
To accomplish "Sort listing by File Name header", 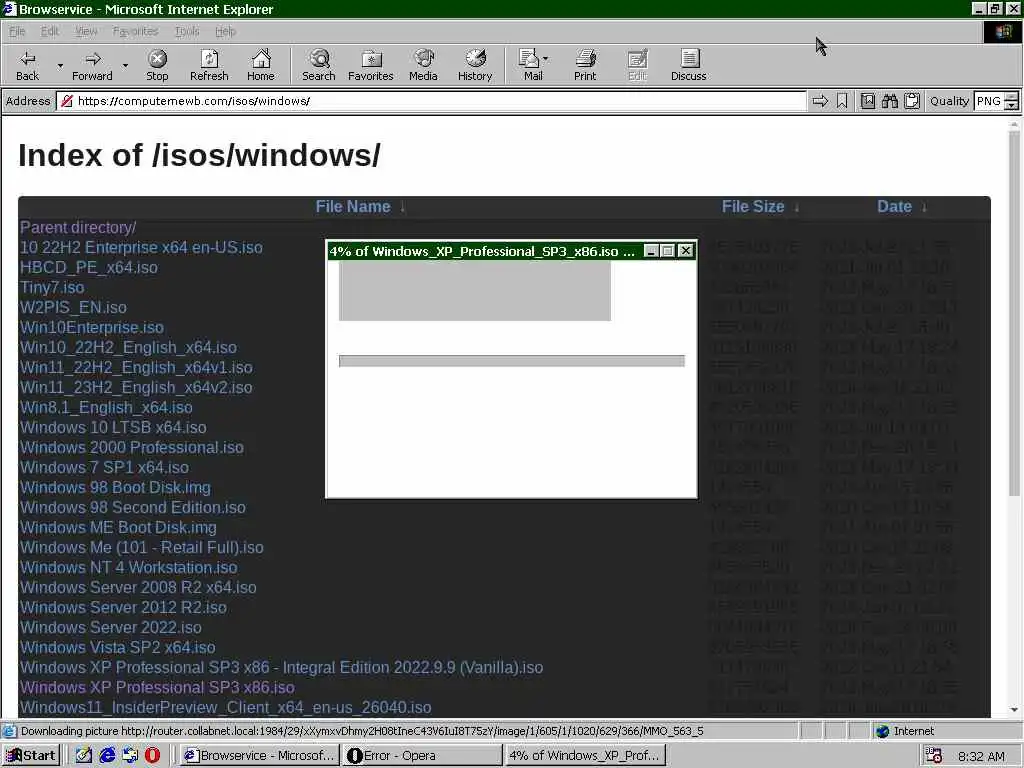I will [x=353, y=206].
